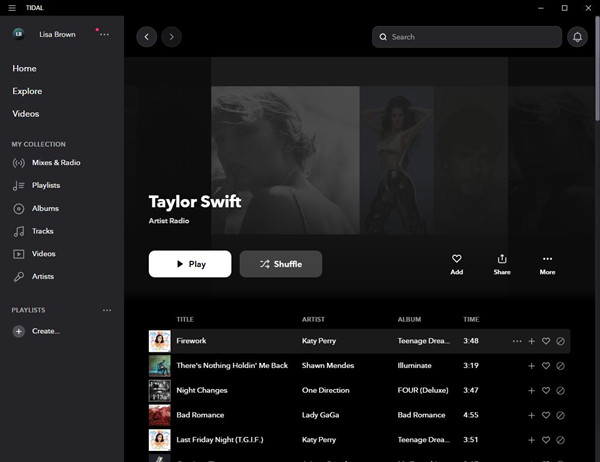Viewport: 600px width, 462px height.
Task: Open FOUR (Deluxe) album link
Action: tap(423, 390)
